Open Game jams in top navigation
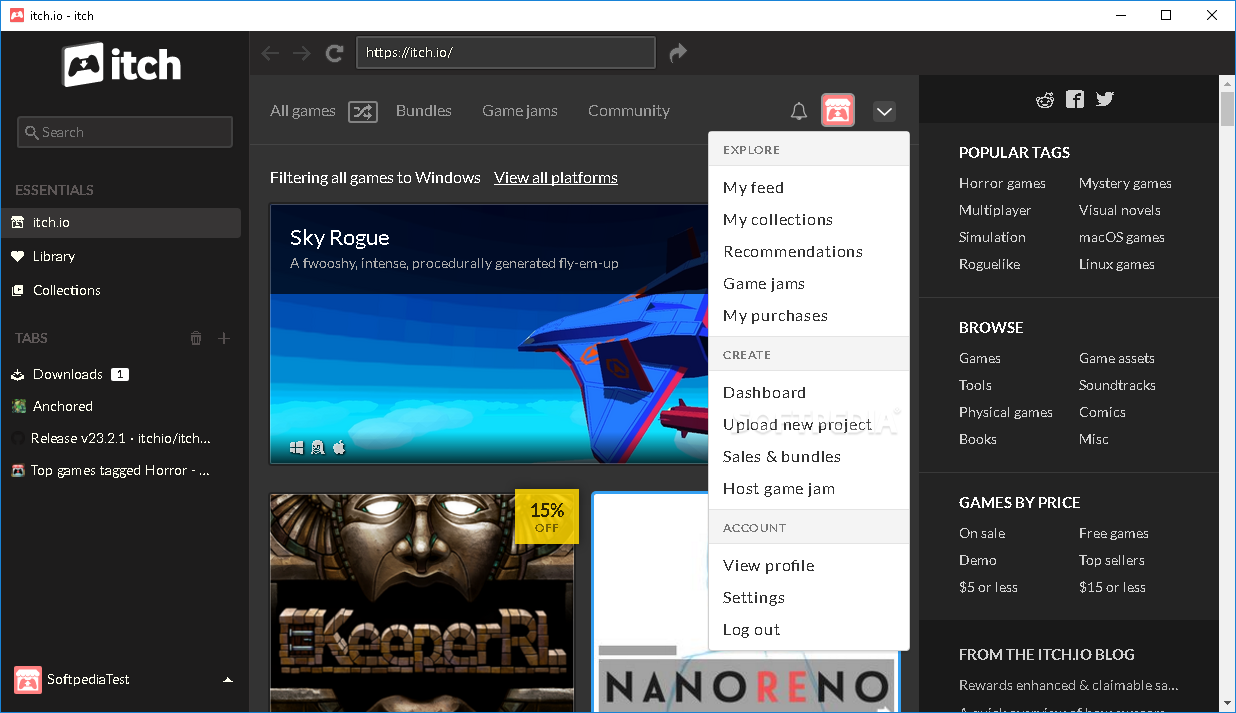Image resolution: width=1236 pixels, height=713 pixels. pos(520,111)
